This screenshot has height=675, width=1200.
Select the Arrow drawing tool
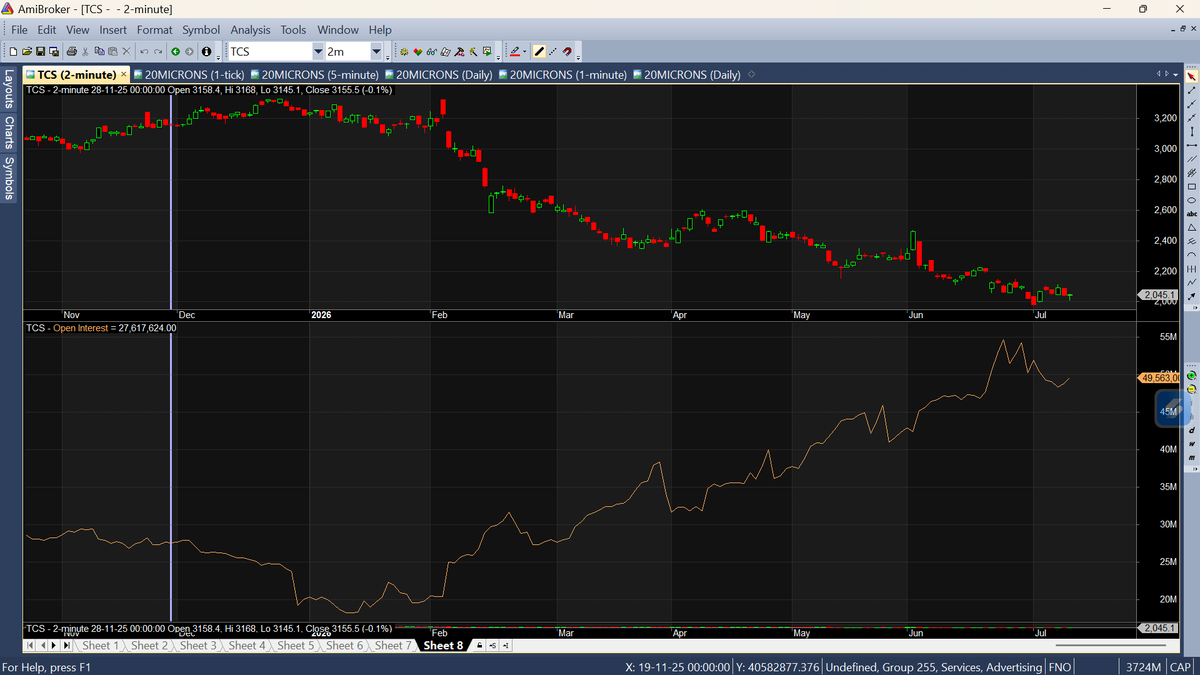1191,295
